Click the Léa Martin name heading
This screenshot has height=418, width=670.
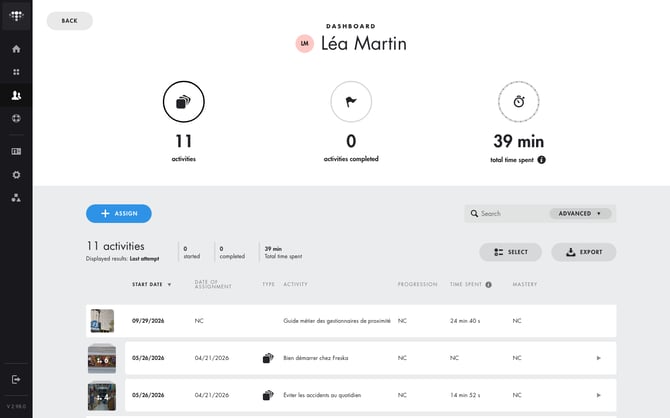click(x=364, y=44)
